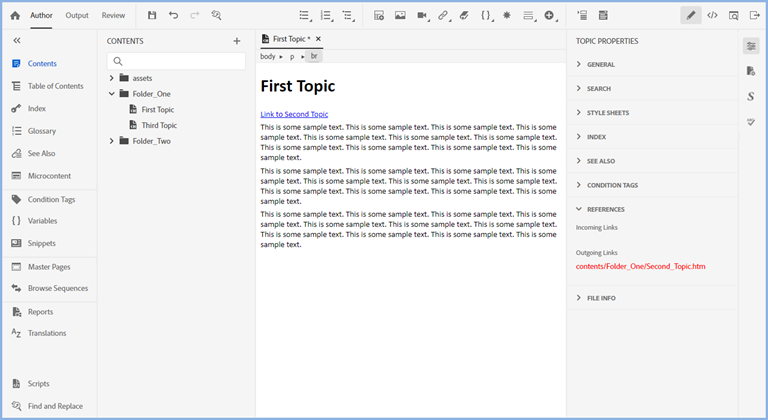The height and width of the screenshot is (420, 768).
Task: Click the Find and Replace sidebar item
Action: [55, 406]
